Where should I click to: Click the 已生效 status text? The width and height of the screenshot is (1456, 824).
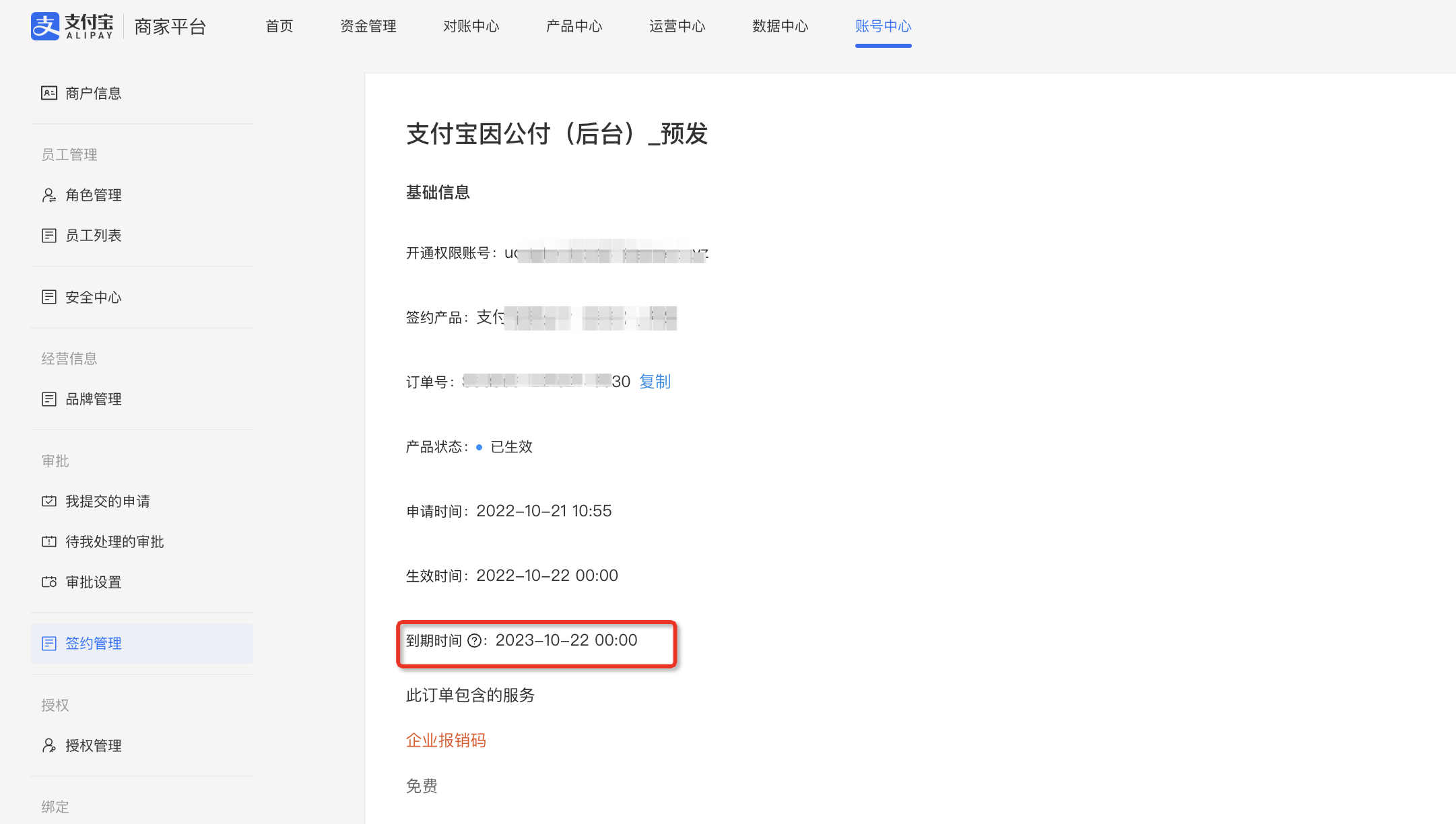[511, 447]
